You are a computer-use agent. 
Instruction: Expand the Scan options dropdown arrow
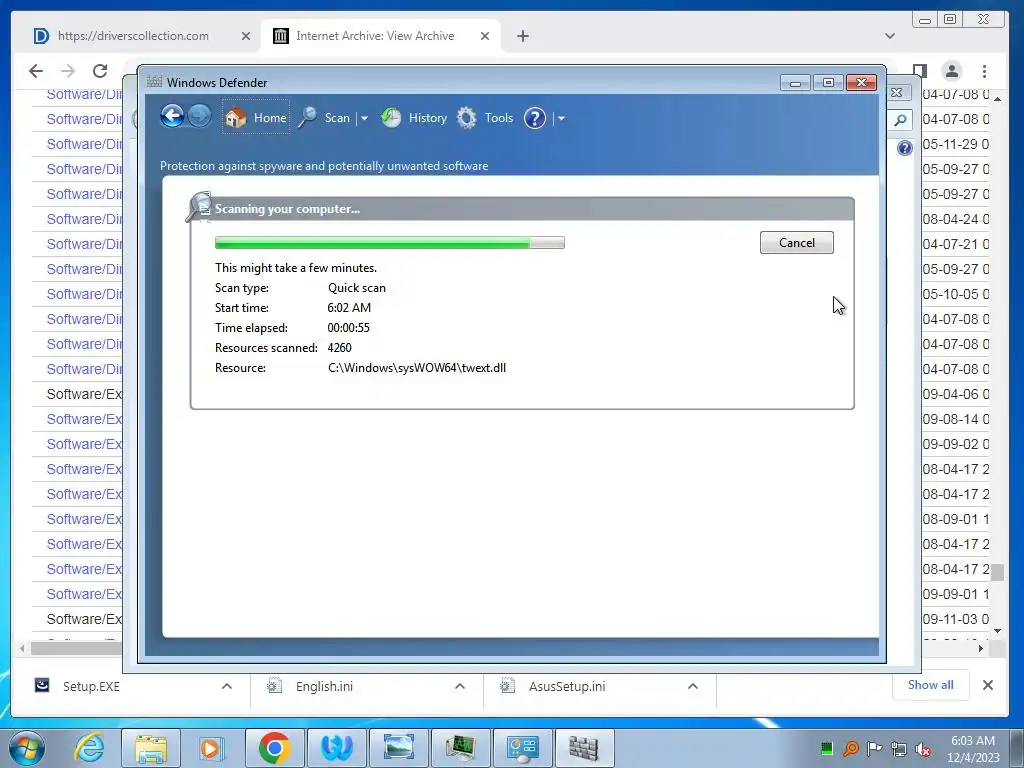[364, 119]
